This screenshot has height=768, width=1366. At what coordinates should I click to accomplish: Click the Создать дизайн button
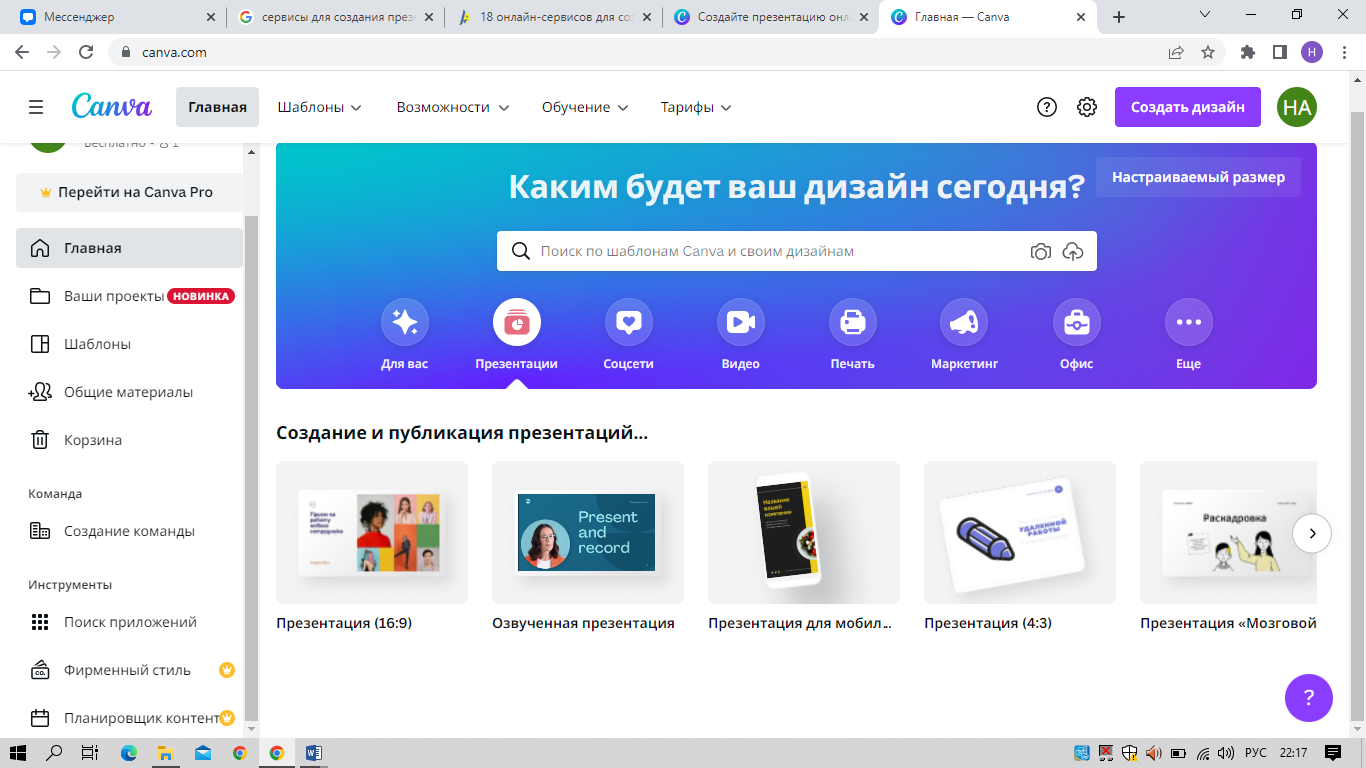1188,107
